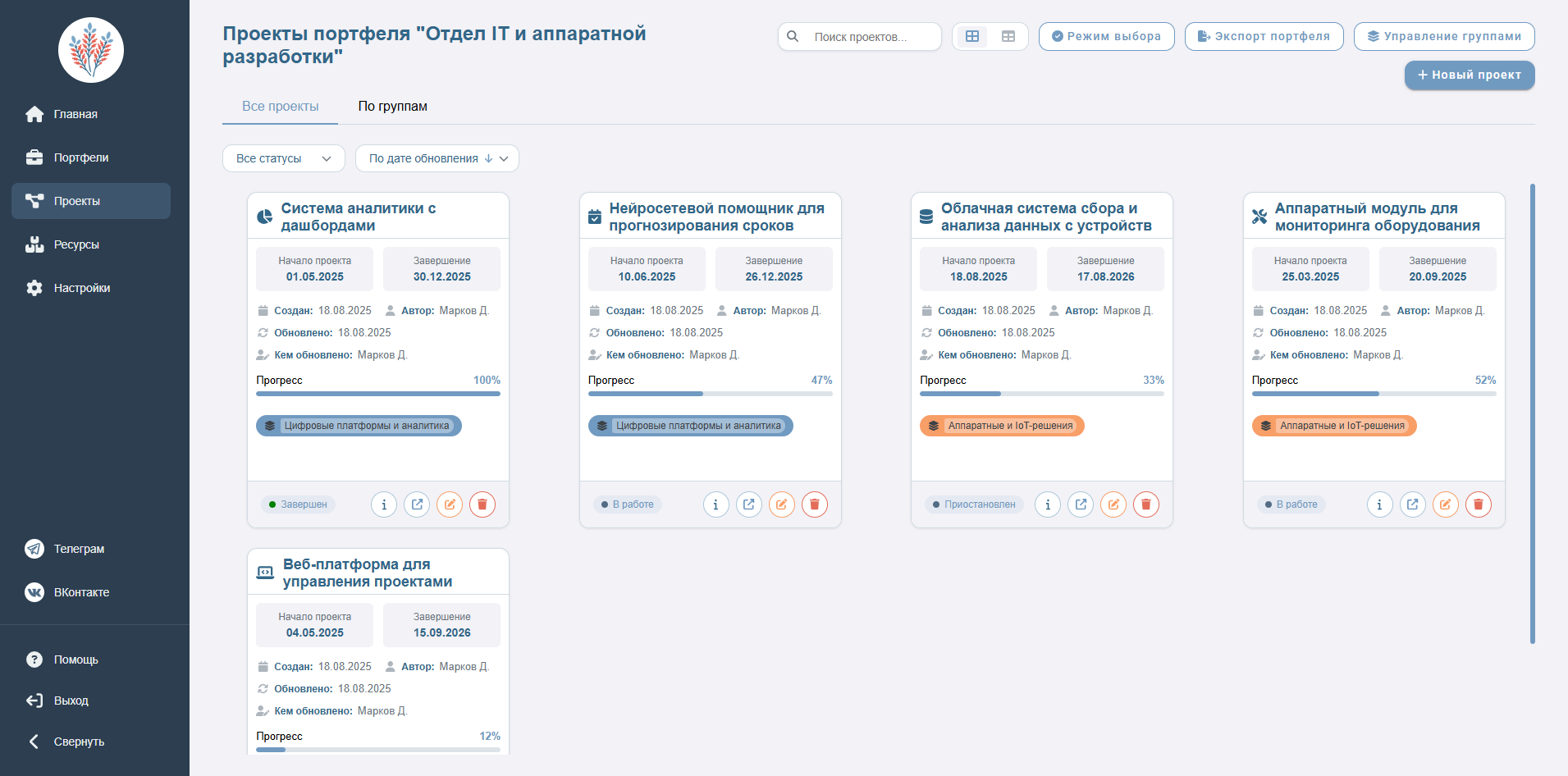Click the company logo

pos(91,50)
